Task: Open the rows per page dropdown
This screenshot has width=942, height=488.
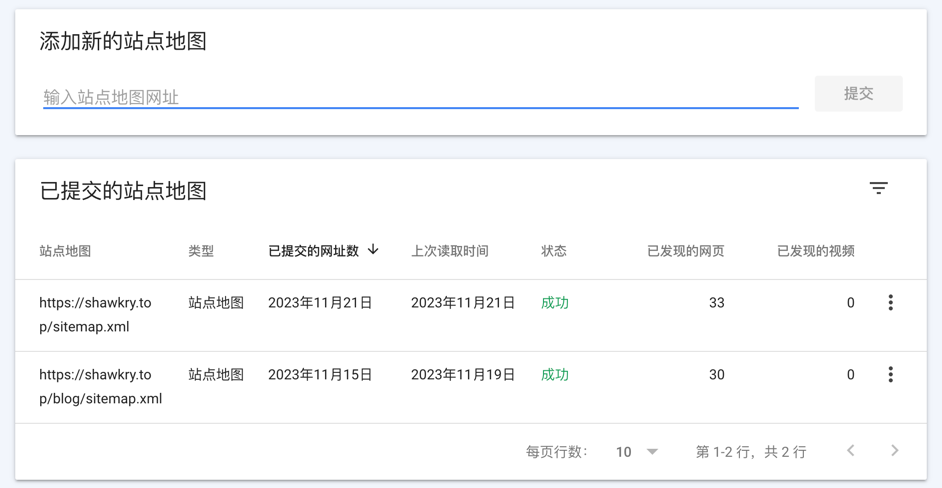Action: tap(637, 452)
